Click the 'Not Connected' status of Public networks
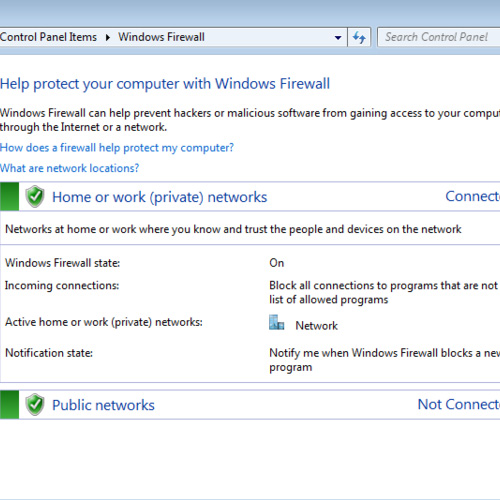This screenshot has height=500, width=500. (x=459, y=404)
